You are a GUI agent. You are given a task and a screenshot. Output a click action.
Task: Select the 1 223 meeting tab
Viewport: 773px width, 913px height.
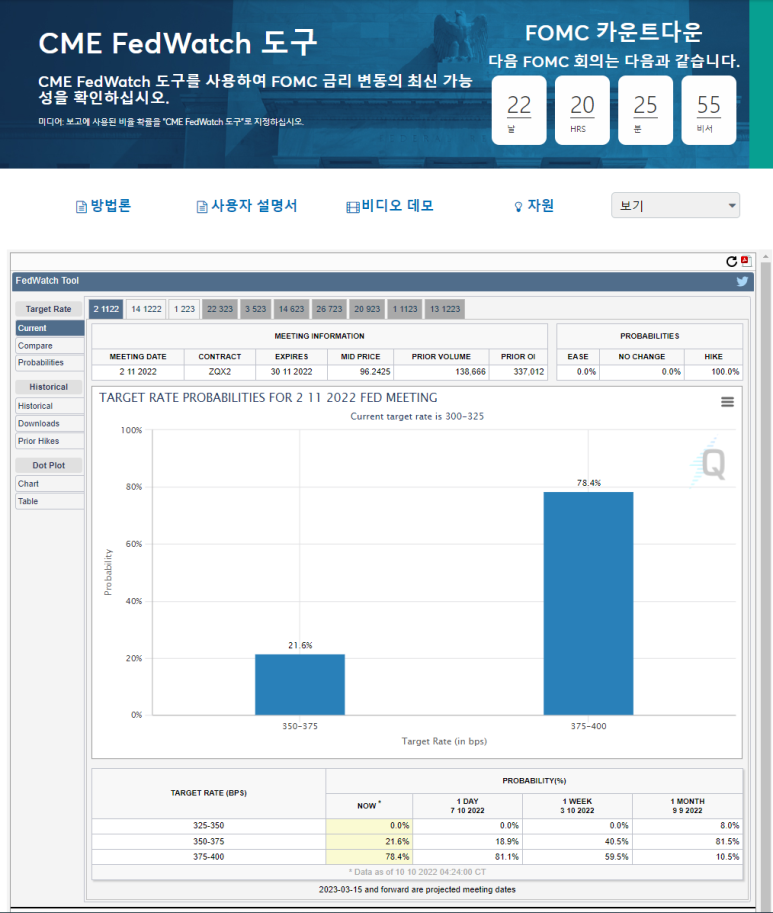[185, 309]
